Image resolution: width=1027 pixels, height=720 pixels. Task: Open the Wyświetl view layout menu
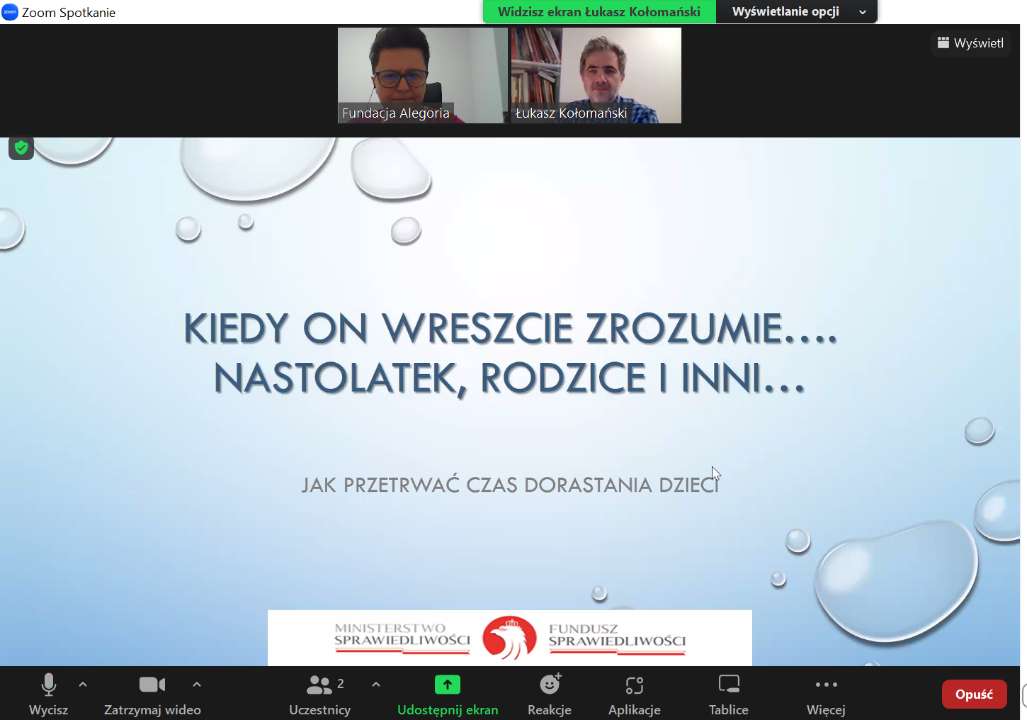[969, 43]
